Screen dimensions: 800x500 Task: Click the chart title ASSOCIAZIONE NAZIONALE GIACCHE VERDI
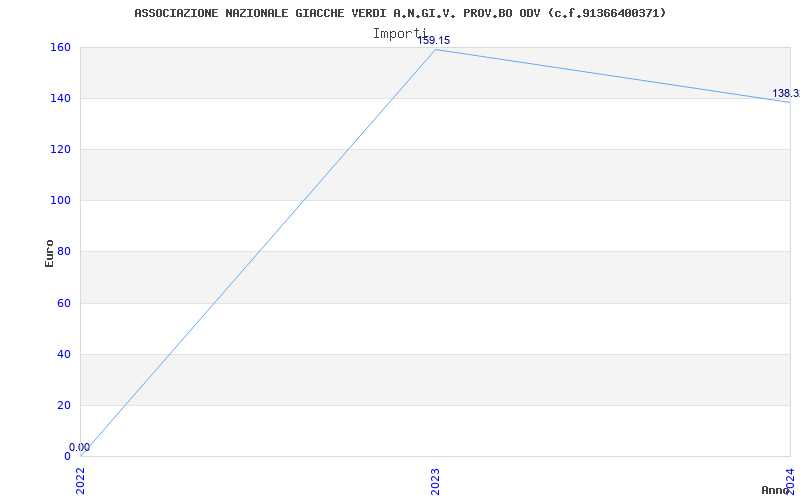(400, 13)
